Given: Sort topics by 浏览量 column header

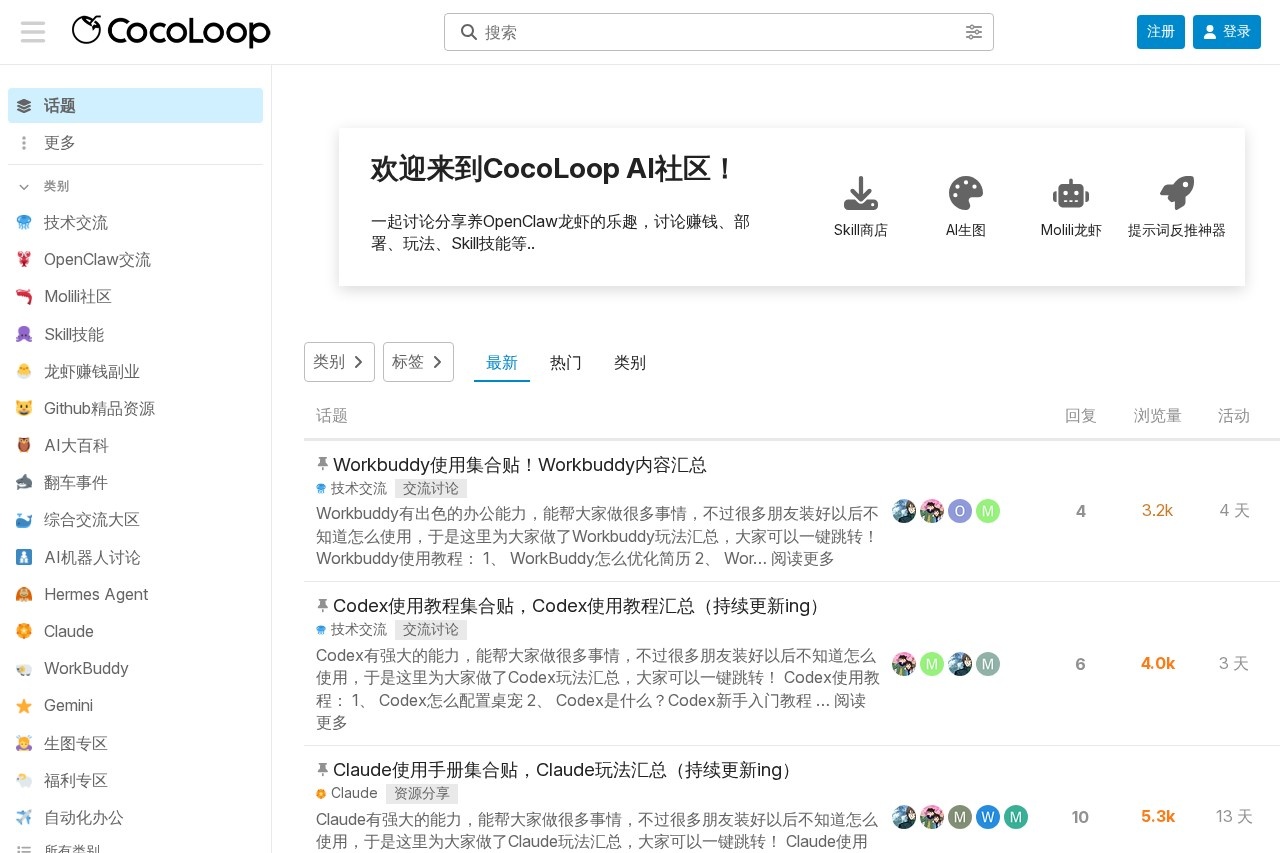Looking at the screenshot, I should click(1157, 416).
